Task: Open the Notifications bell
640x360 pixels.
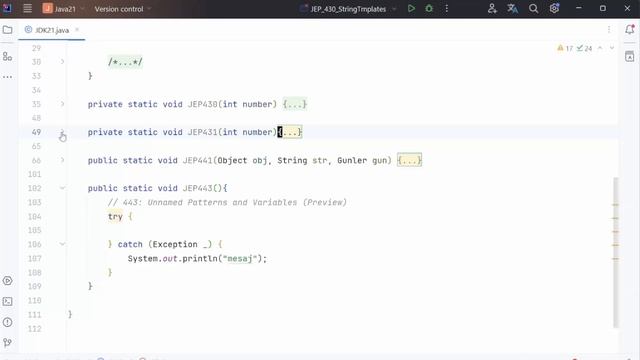Action: coord(630,29)
